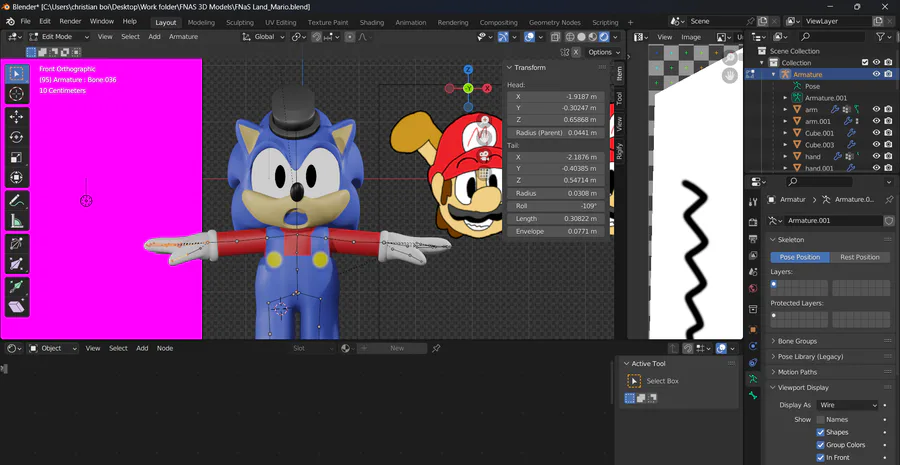Select the Extrude bone tool
Viewport: 900px width, 465px height.
pos(17,287)
